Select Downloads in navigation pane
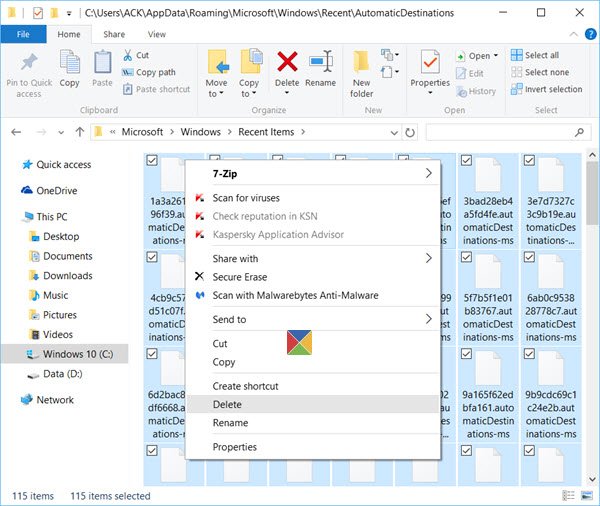Screen dimensions: 600x506 (x=68, y=276)
